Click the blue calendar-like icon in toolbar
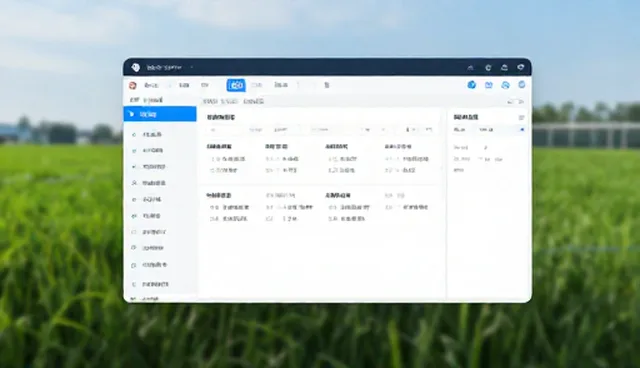Viewport: 640px width, 368px height. click(489, 85)
